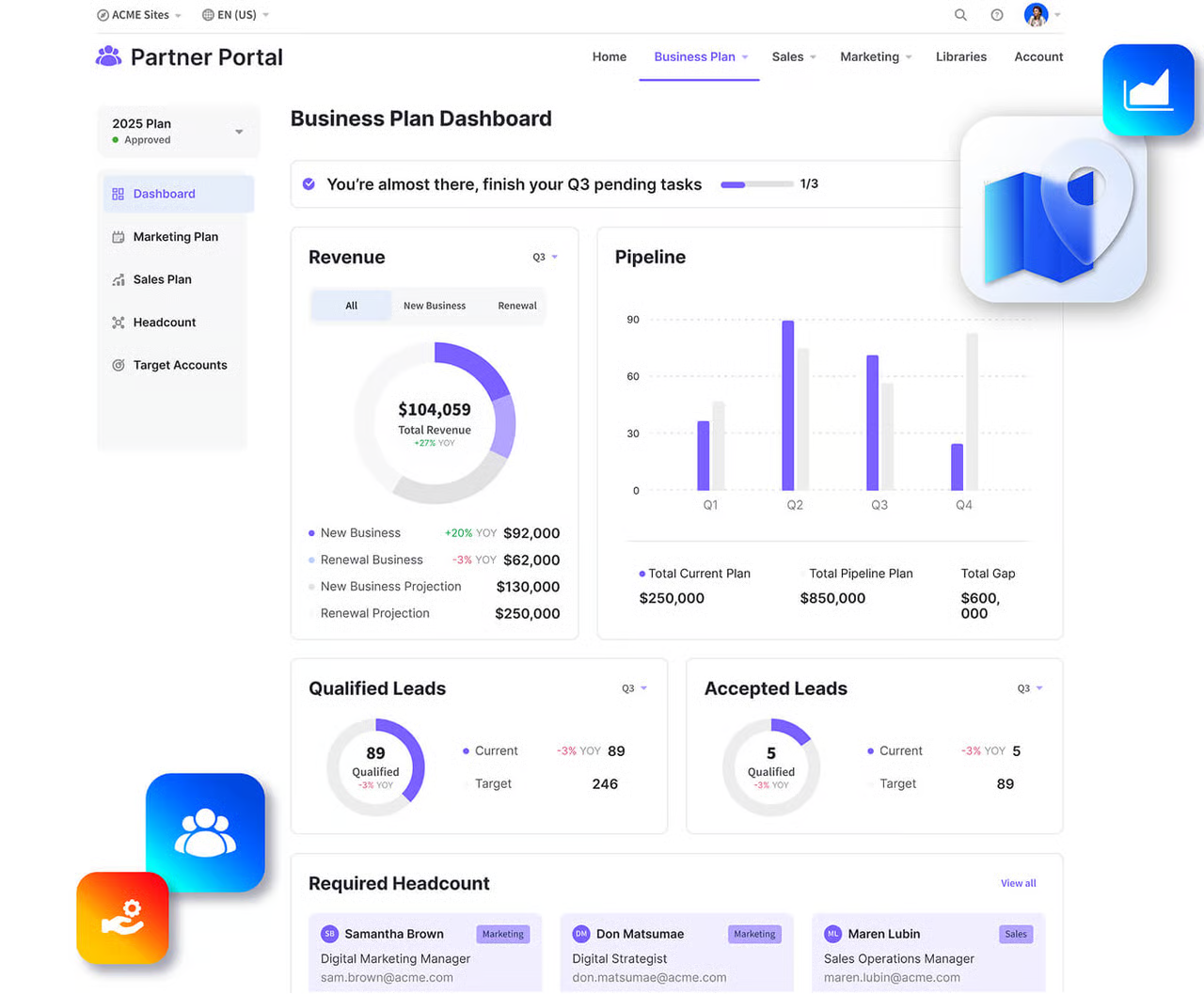Switch revenue filter to Renewal
This screenshot has width=1204, height=994.
coord(516,306)
